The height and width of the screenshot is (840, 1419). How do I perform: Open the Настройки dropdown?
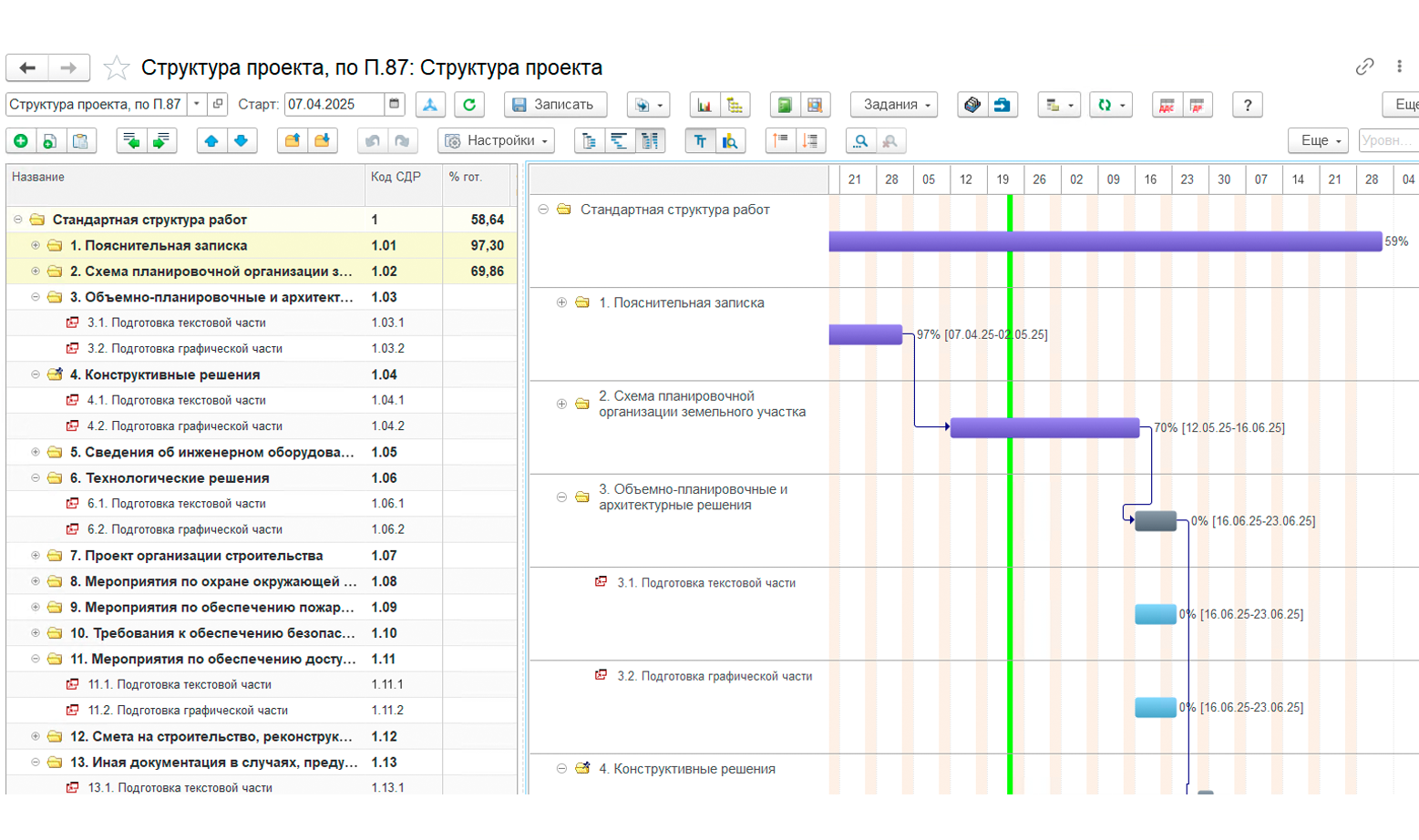click(x=497, y=141)
